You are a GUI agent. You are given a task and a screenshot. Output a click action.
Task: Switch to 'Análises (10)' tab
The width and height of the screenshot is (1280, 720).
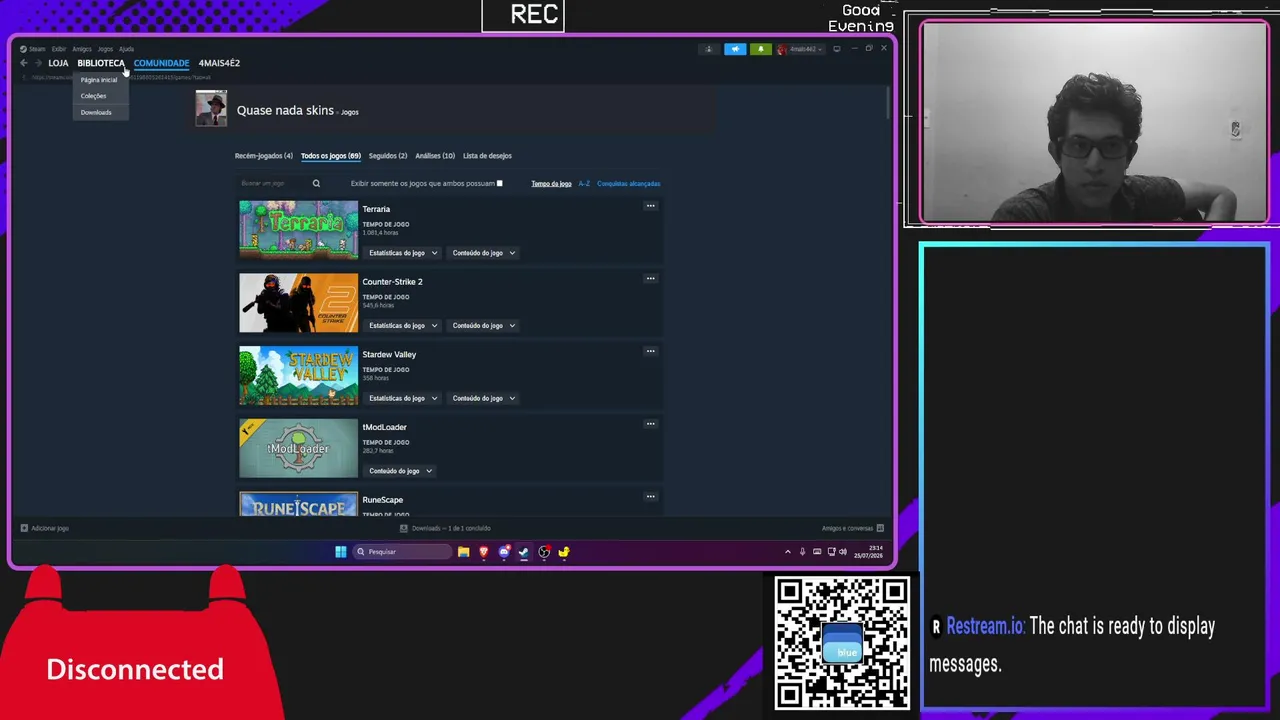(x=435, y=156)
